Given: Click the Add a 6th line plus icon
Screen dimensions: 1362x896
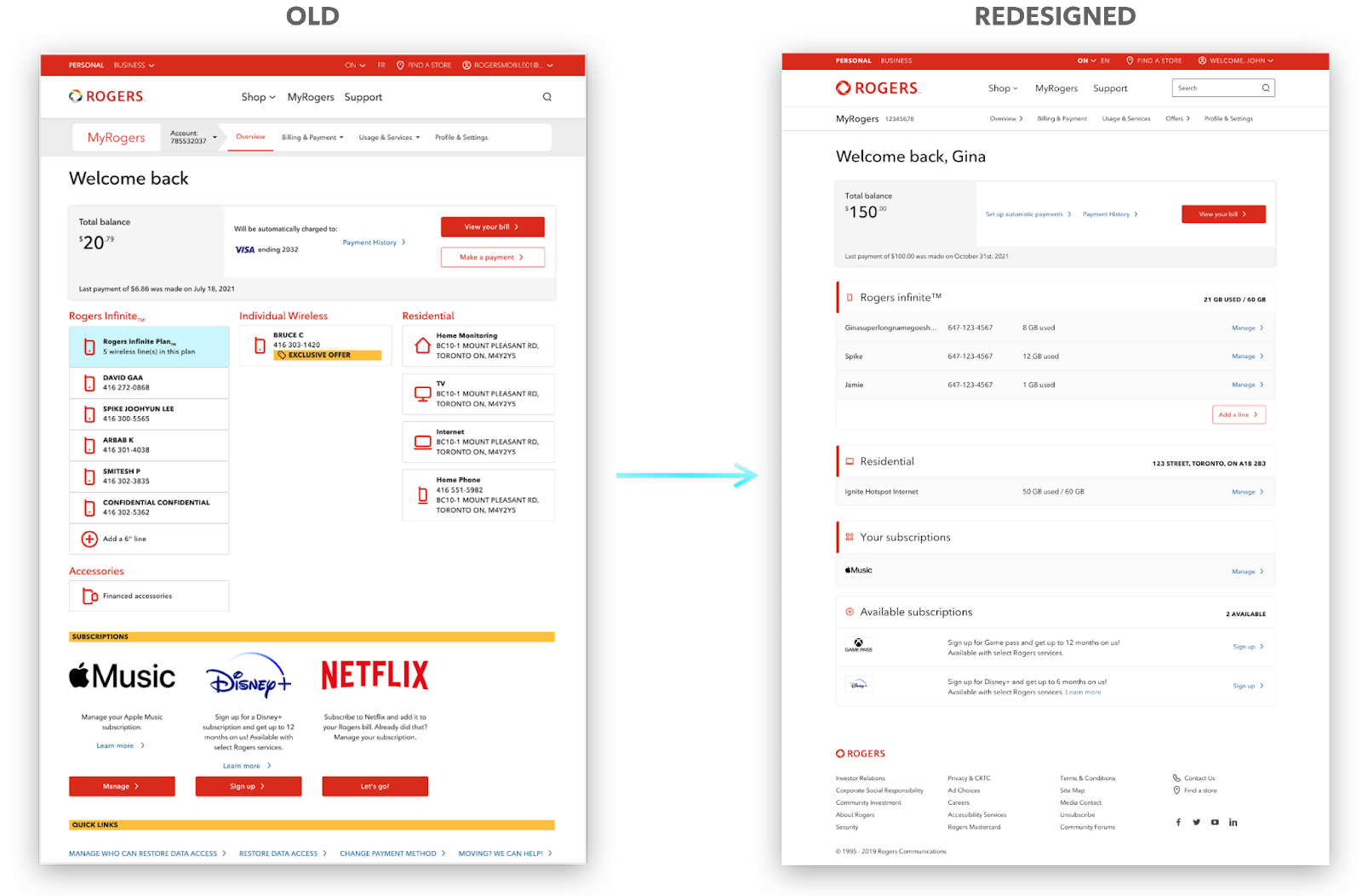Looking at the screenshot, I should click(x=89, y=539).
